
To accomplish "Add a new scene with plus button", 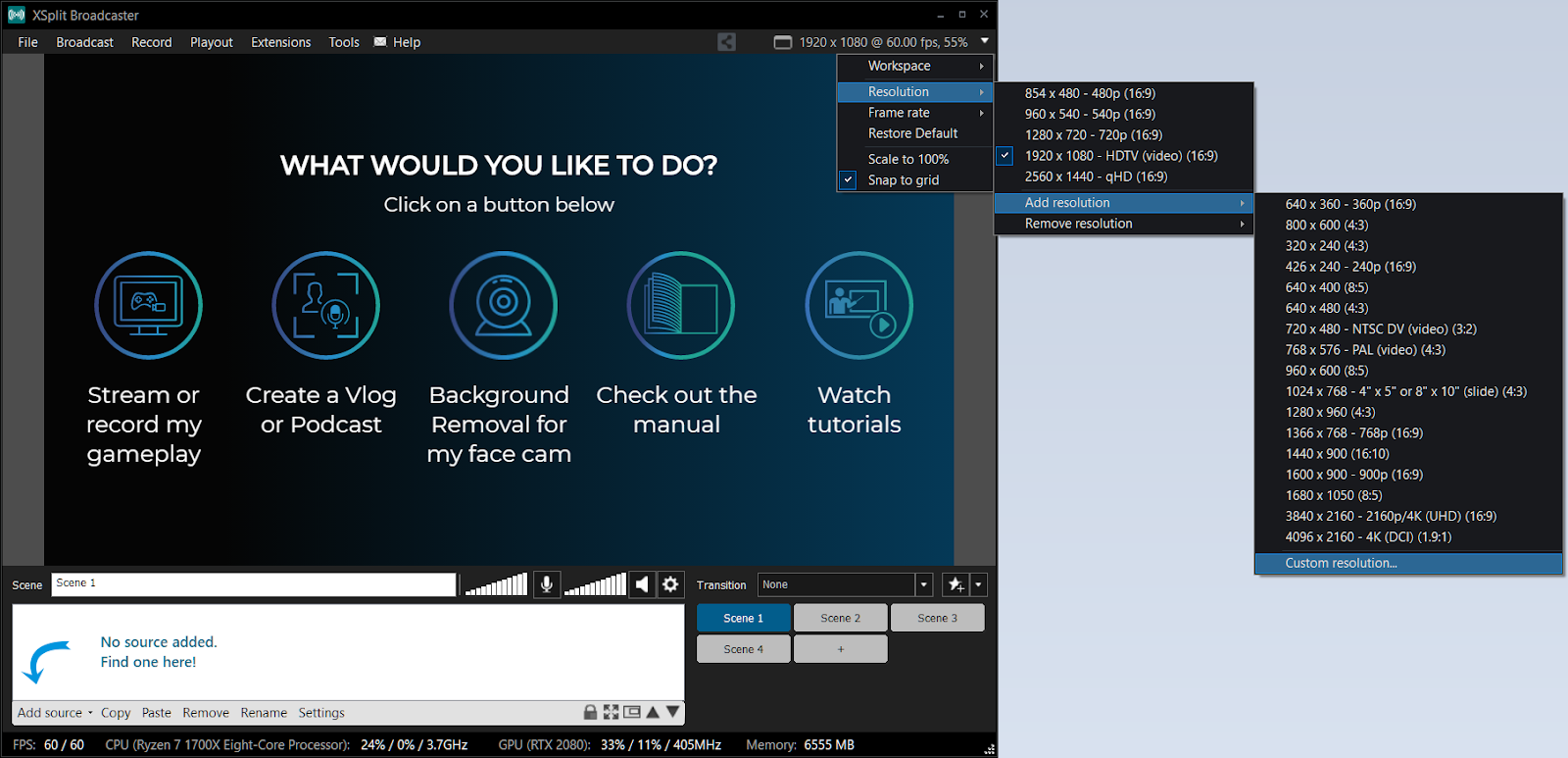I will coord(840,649).
